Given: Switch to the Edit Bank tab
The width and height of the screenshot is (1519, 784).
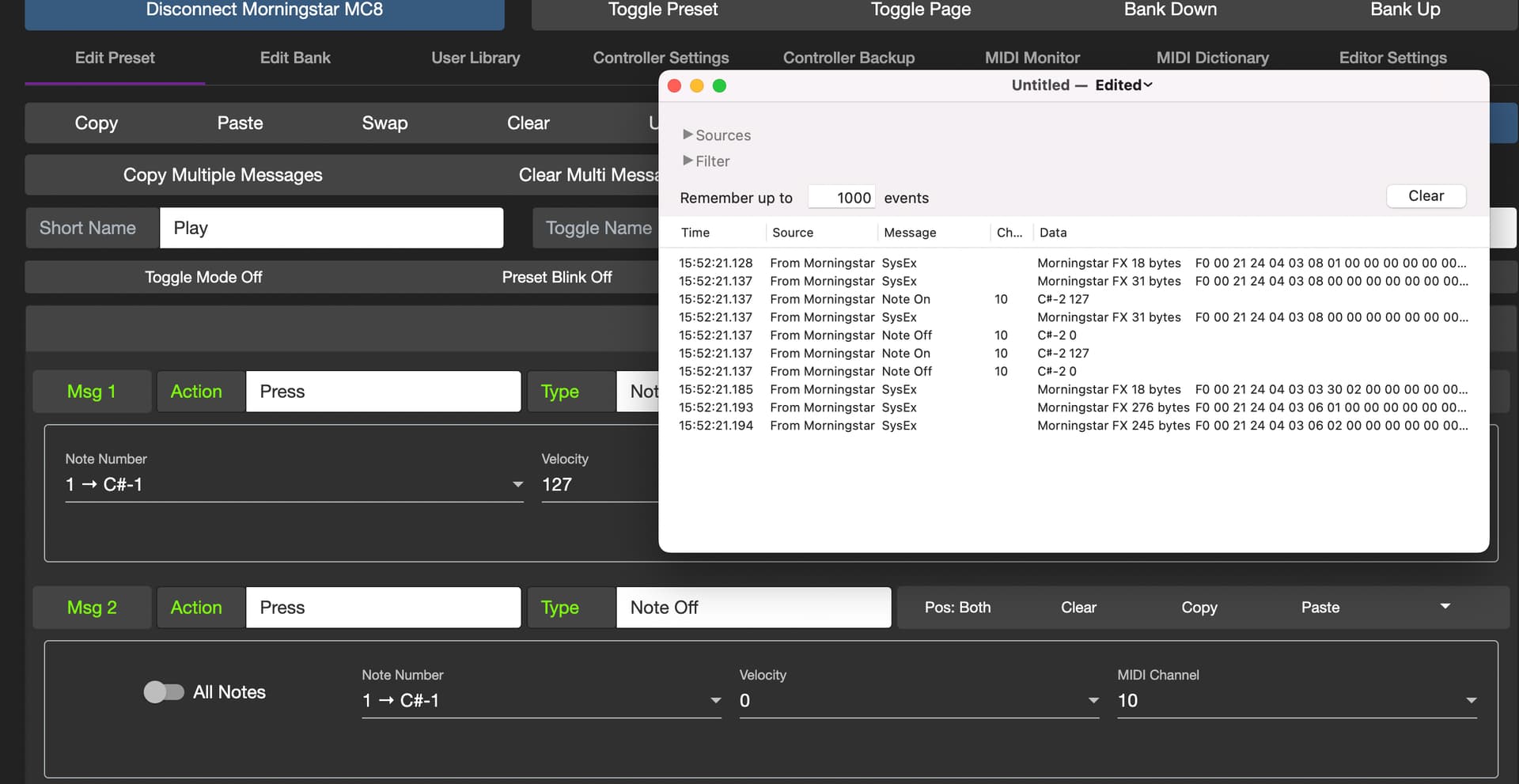Looking at the screenshot, I should pos(295,58).
